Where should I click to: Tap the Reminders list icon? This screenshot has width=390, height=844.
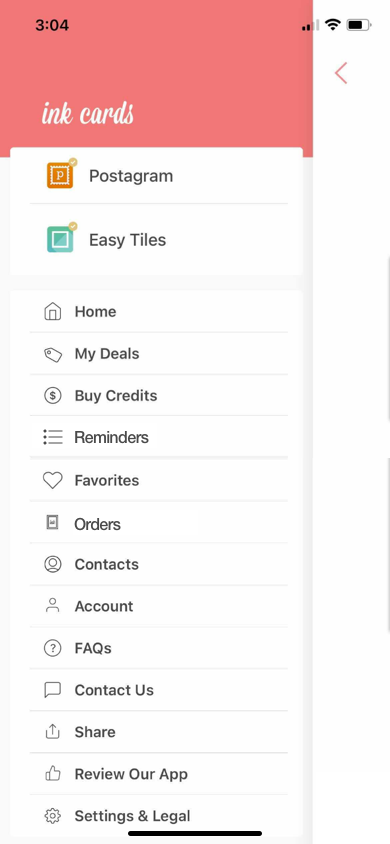53,437
